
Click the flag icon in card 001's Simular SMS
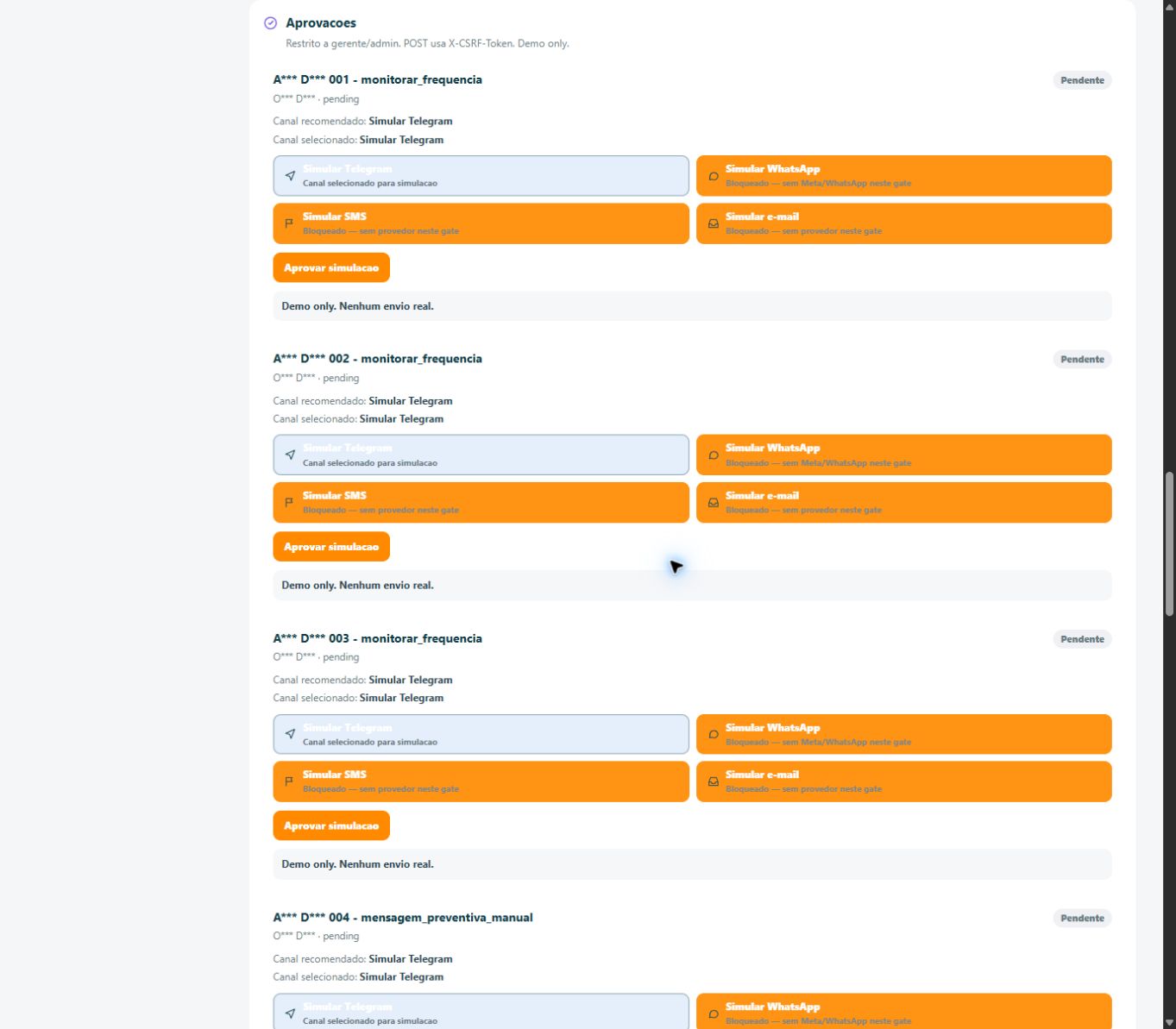coord(289,223)
